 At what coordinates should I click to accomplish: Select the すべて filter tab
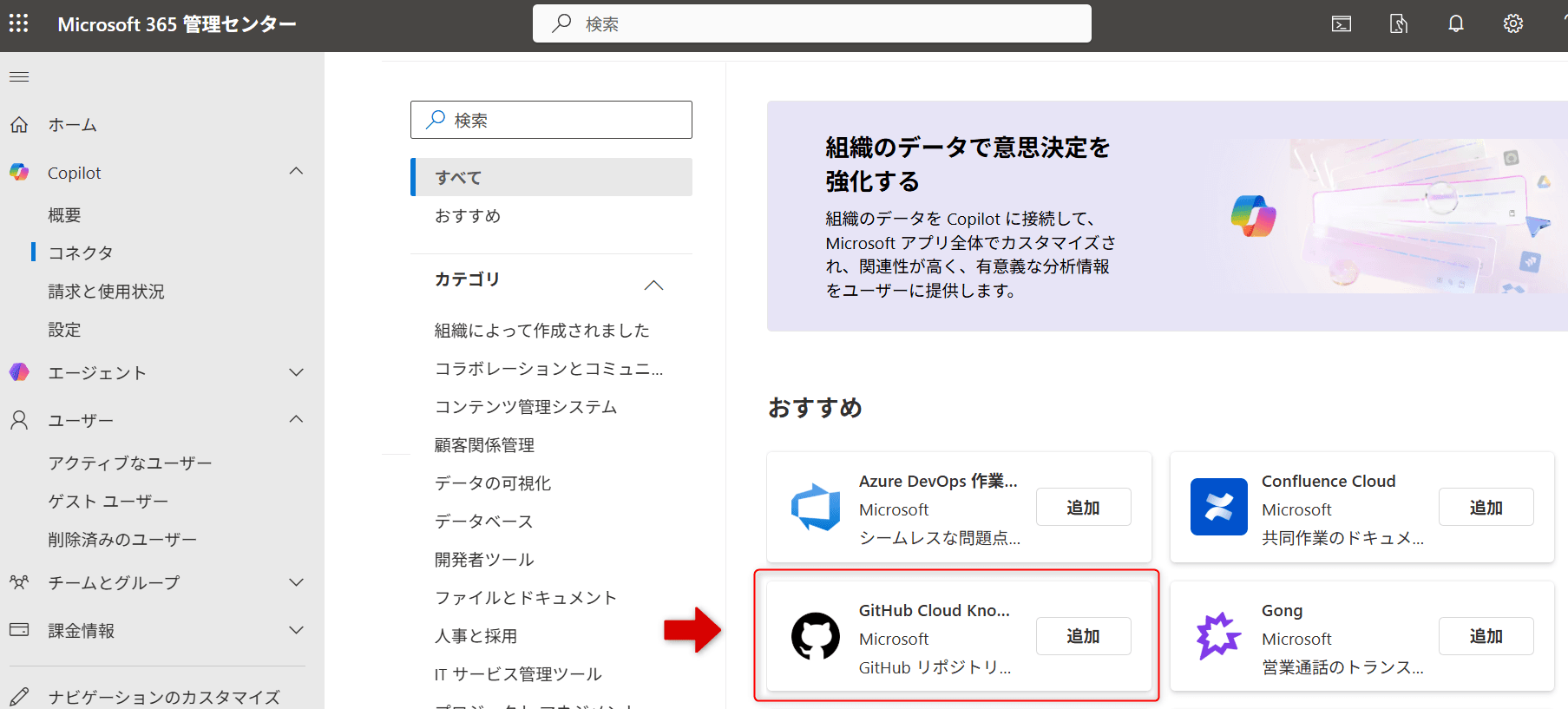click(552, 177)
